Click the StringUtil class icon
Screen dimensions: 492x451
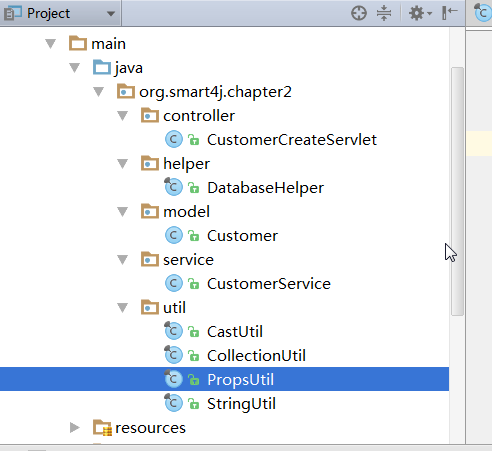174,403
